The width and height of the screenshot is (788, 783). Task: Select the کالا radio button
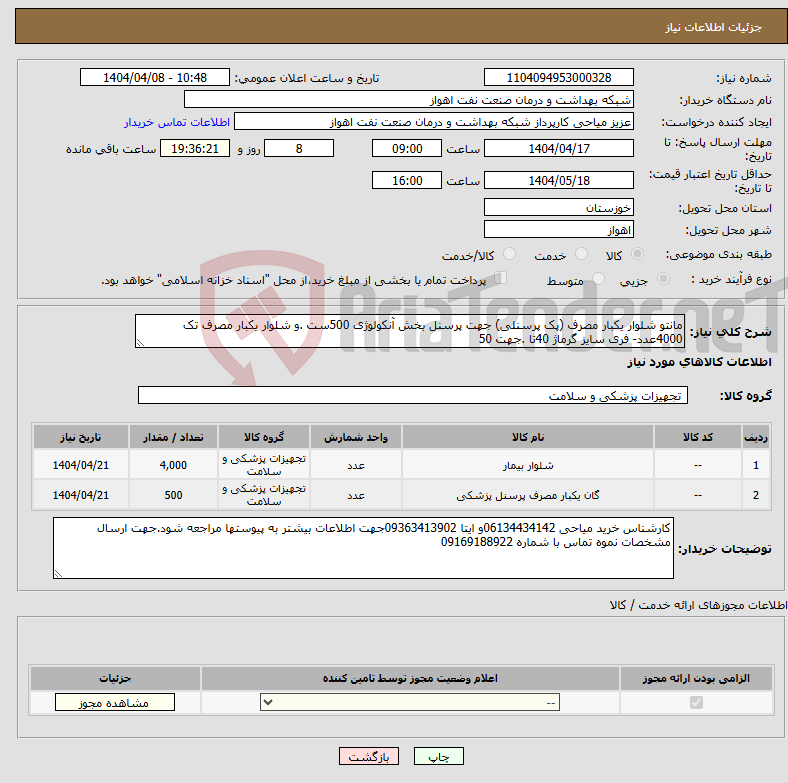click(637, 254)
